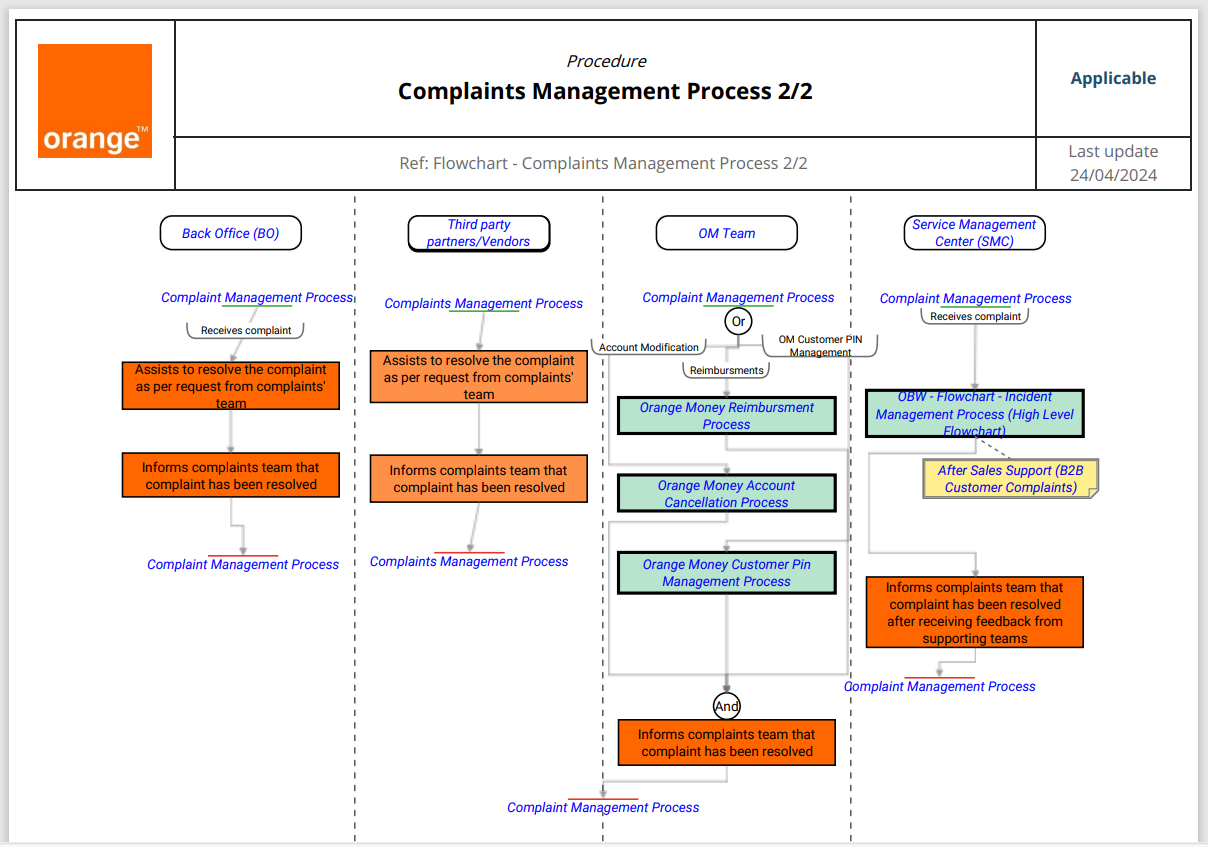Open 'Complaint Management Process' link above Back Office 'Receives complaint'

pyautogui.click(x=257, y=297)
